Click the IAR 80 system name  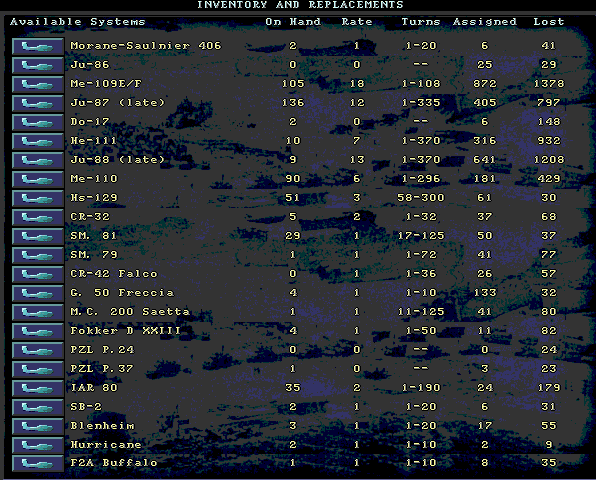pos(94,388)
